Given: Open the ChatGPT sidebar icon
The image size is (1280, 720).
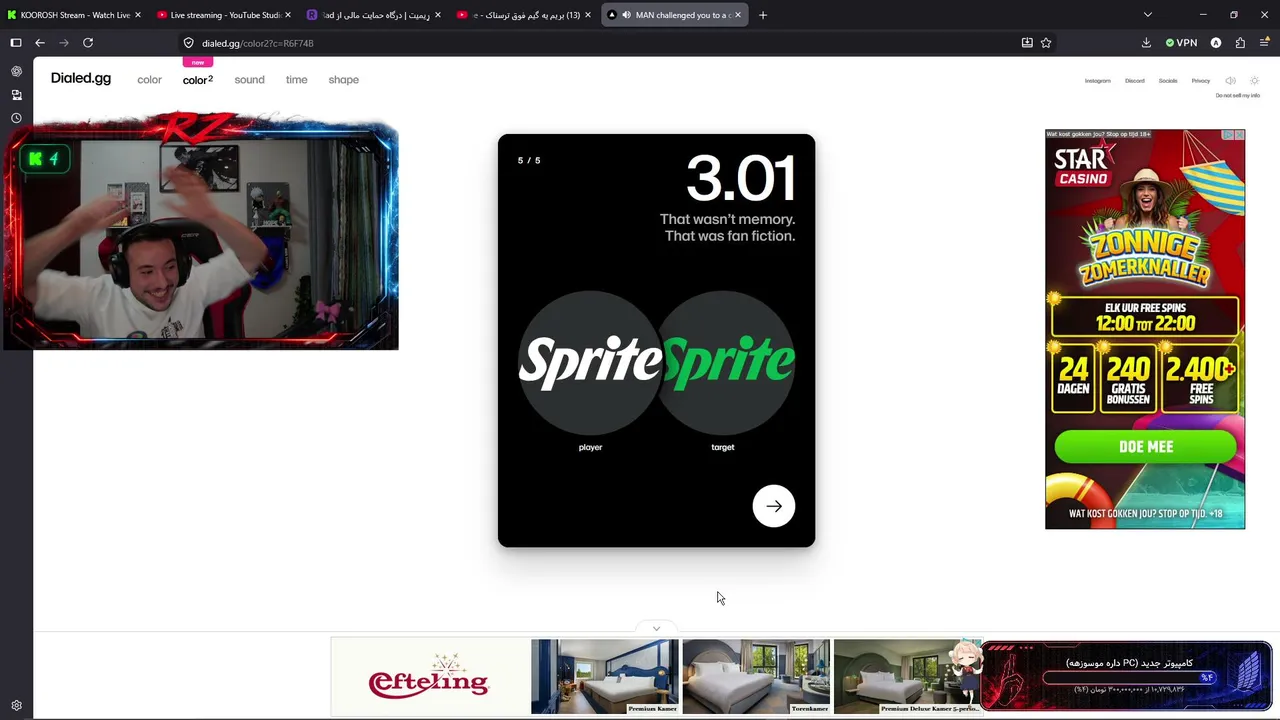Looking at the screenshot, I should [16, 72].
